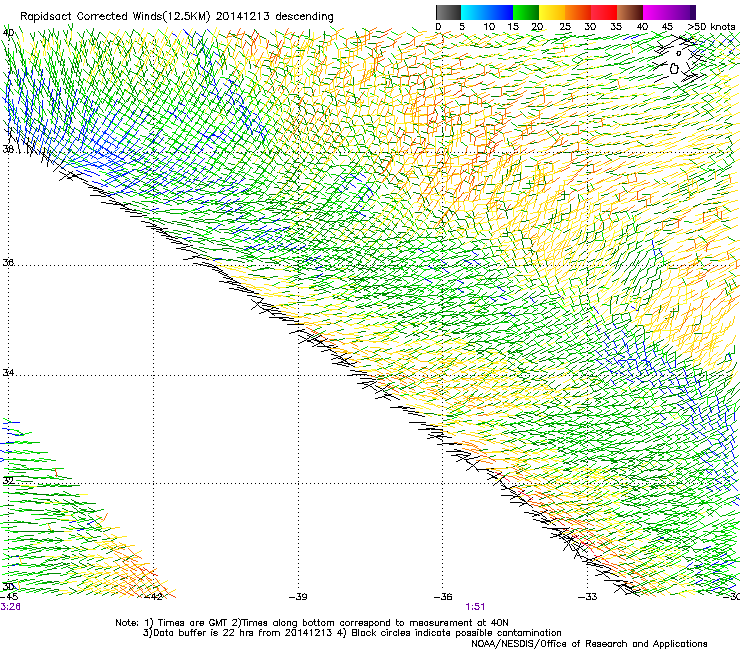Viewport: 740px width, 650px height.
Task: Click the longitude label '-42'
Action: [x=153, y=597]
